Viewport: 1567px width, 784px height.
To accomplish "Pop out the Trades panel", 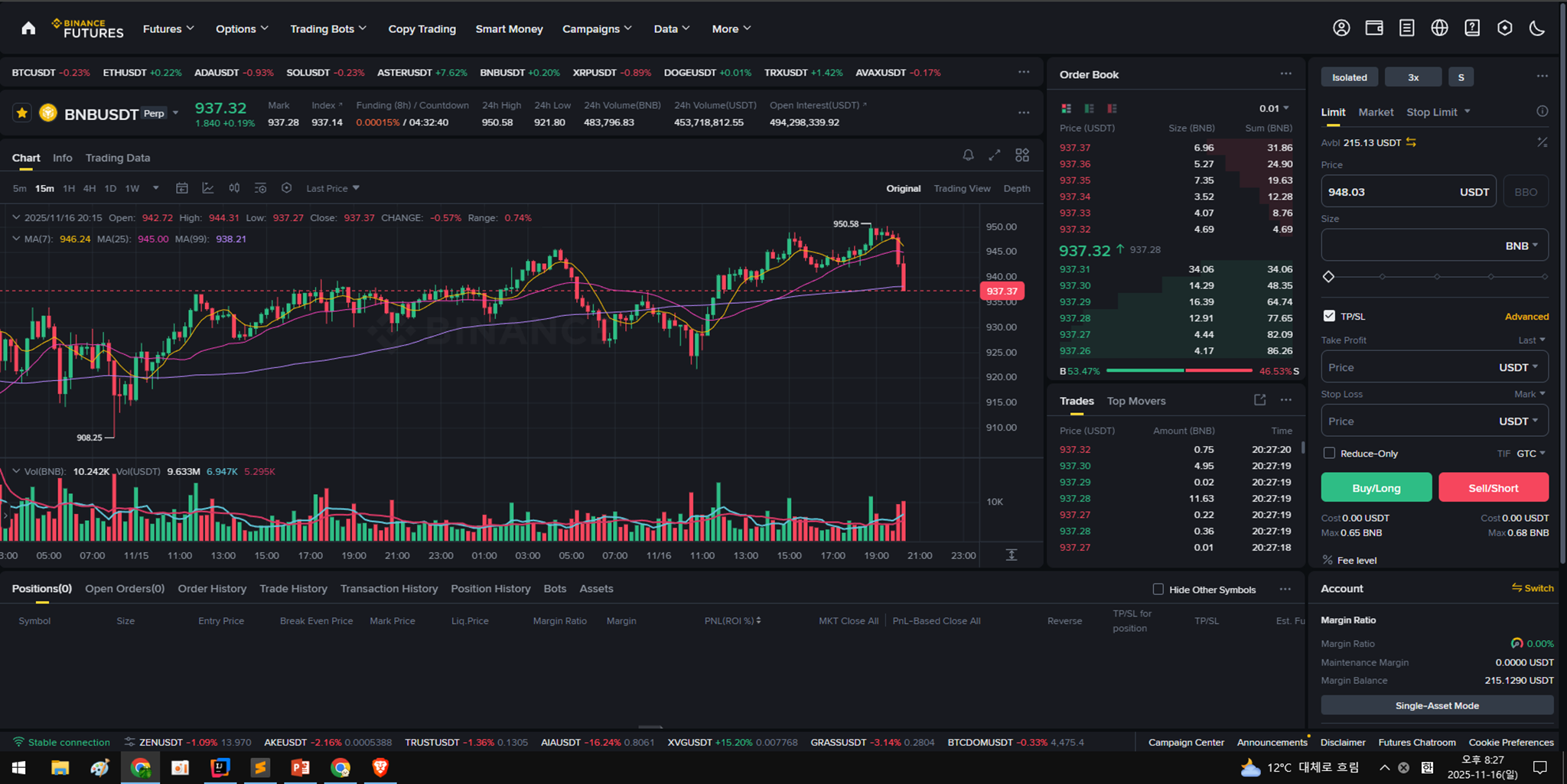I will pos(1260,400).
